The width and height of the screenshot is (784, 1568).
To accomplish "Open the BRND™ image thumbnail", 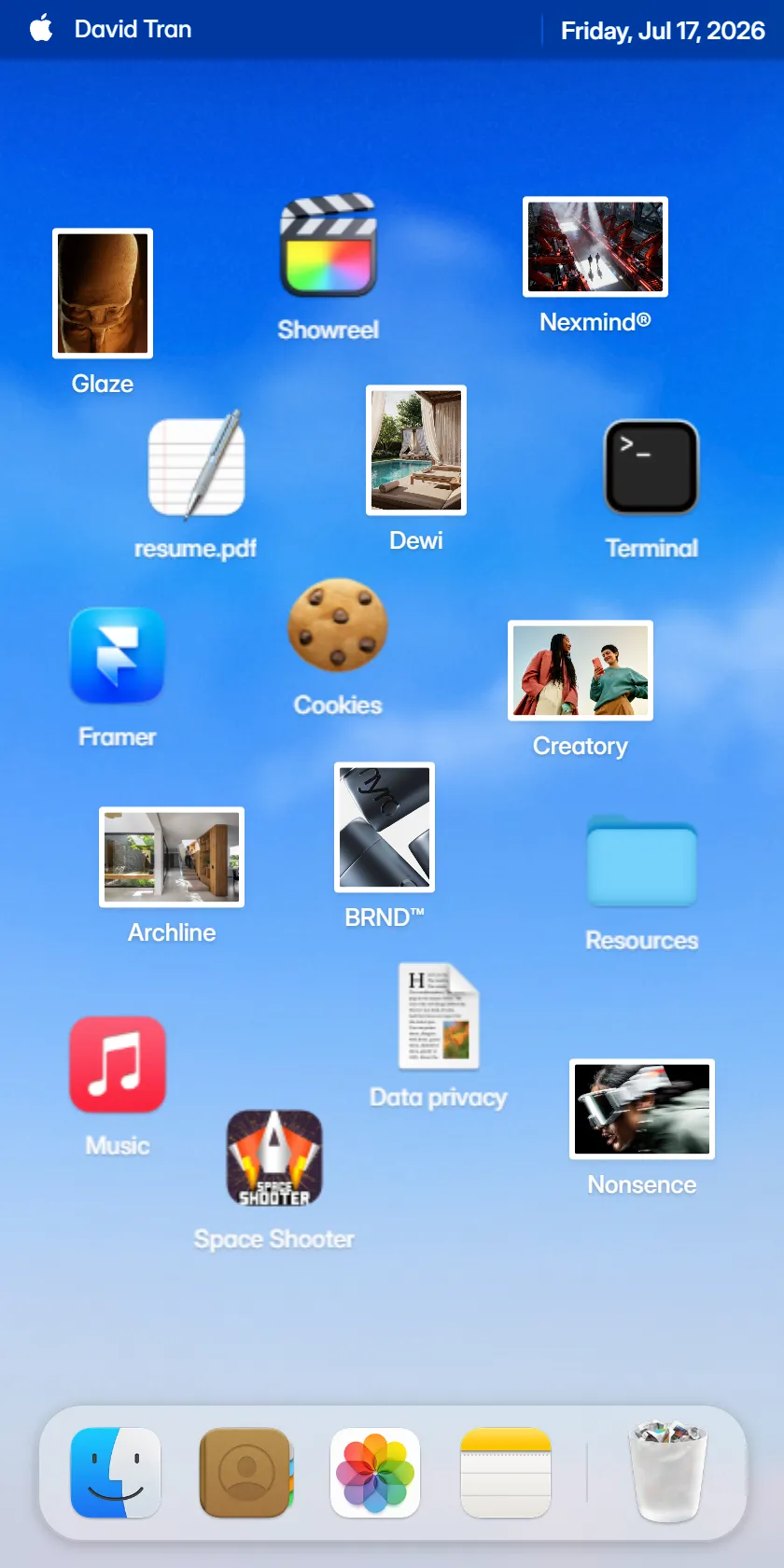I will (385, 827).
